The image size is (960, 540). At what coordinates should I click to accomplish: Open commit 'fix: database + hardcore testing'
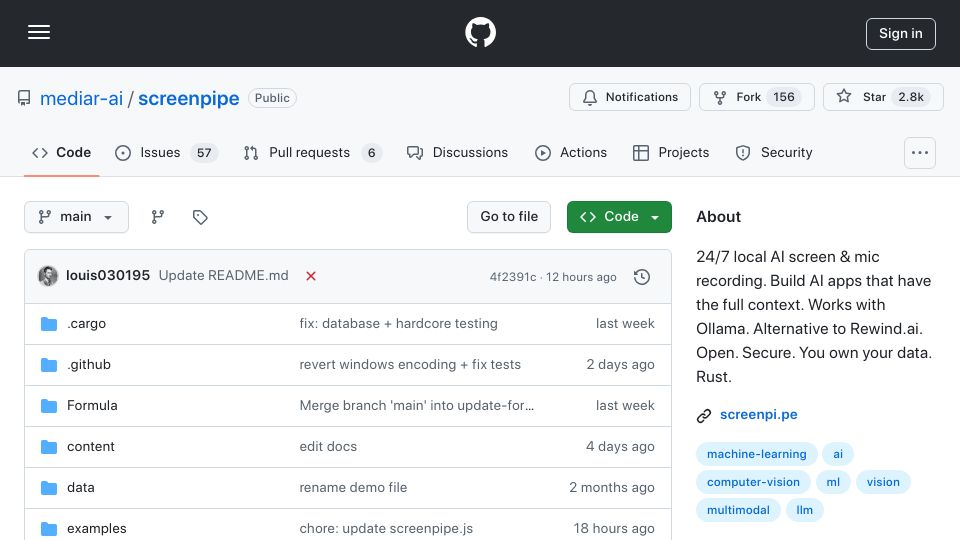coord(399,323)
